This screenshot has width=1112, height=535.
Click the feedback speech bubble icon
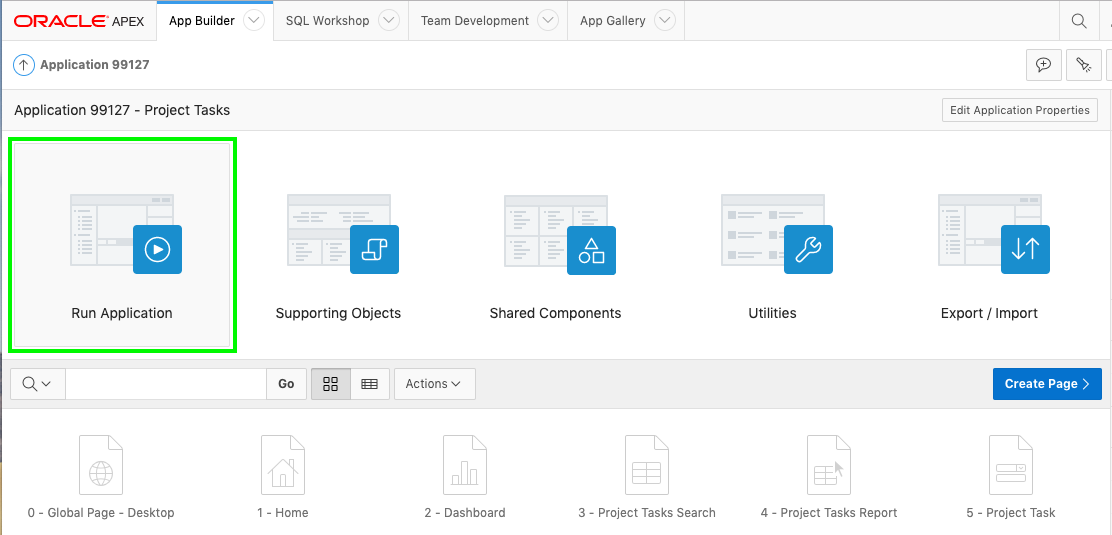click(1043, 65)
